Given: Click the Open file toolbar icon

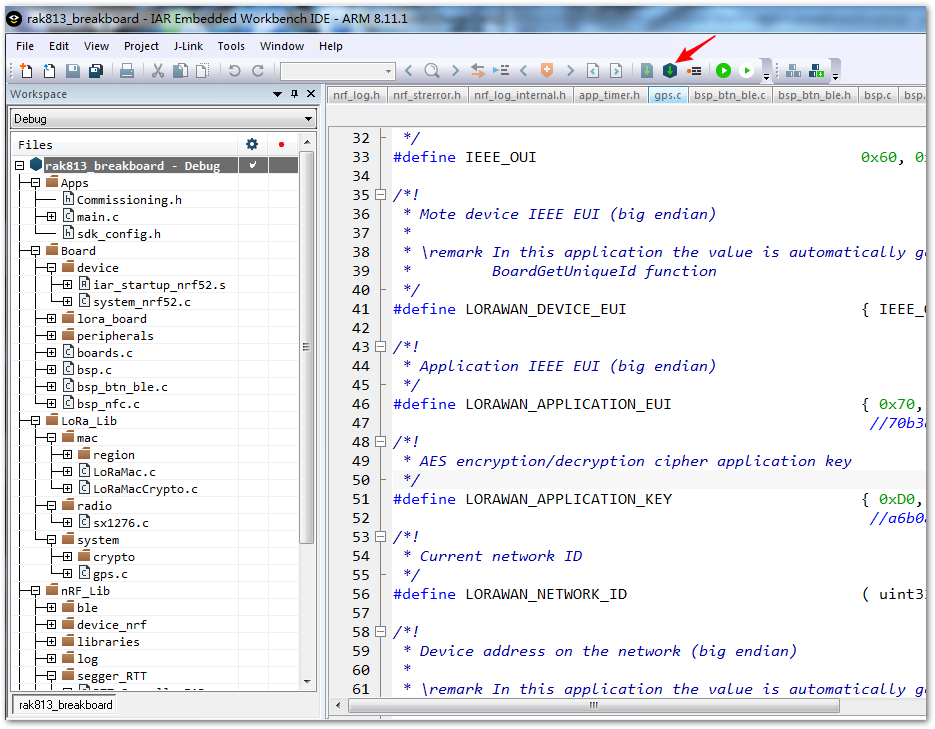Looking at the screenshot, I should coord(49,71).
